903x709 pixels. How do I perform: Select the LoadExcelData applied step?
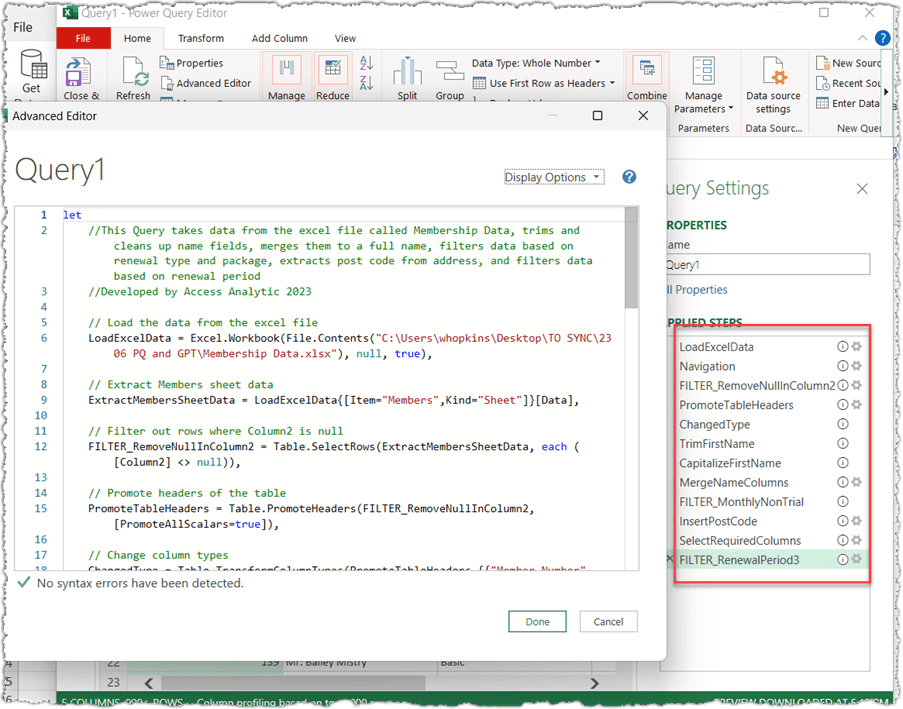point(716,347)
